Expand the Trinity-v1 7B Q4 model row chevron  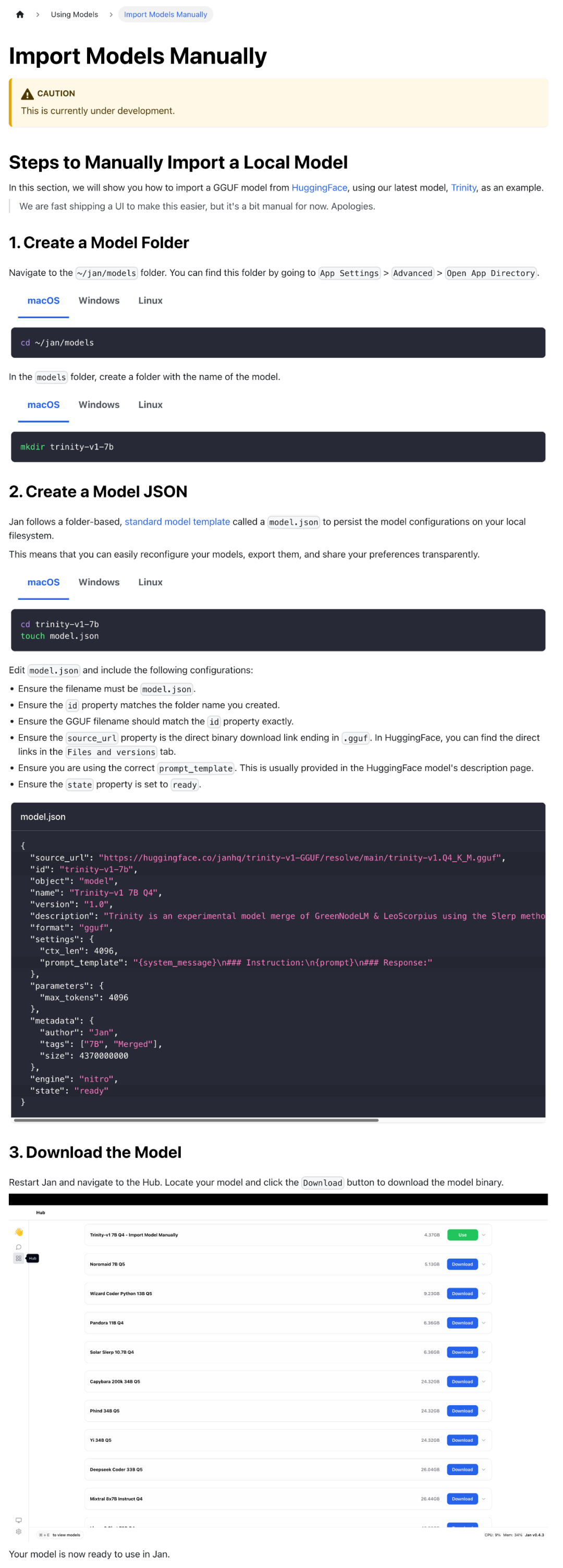click(484, 1235)
